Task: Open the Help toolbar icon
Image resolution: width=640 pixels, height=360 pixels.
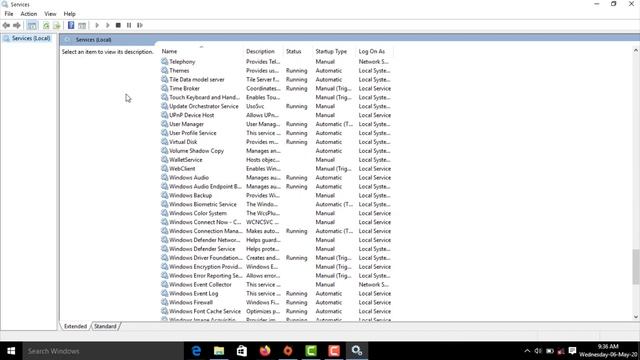Action: coord(71,25)
